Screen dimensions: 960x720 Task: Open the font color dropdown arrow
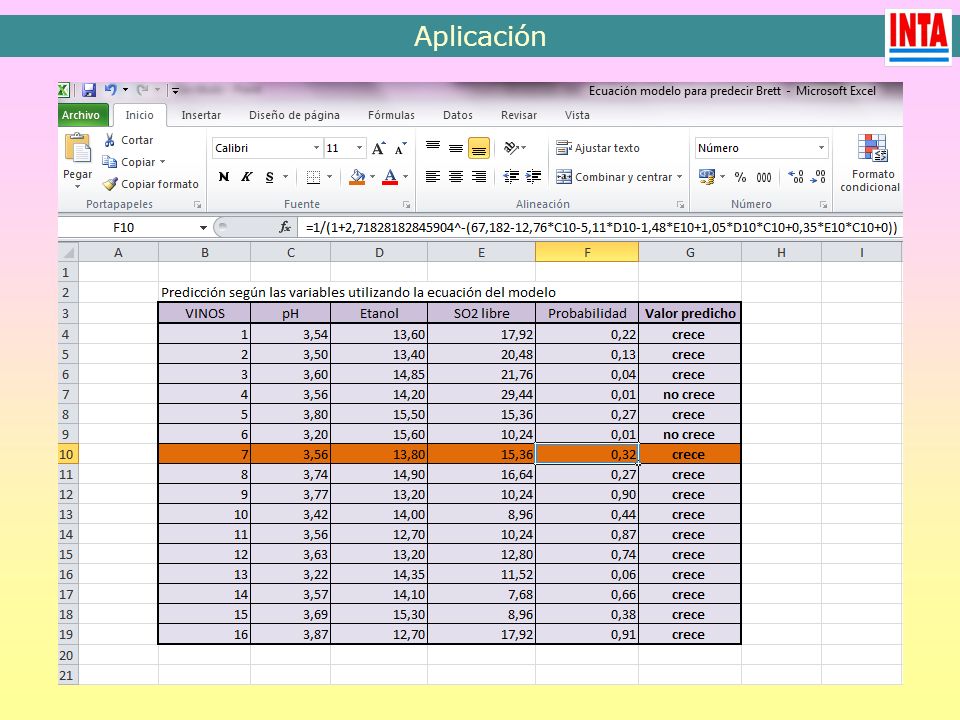[x=405, y=177]
